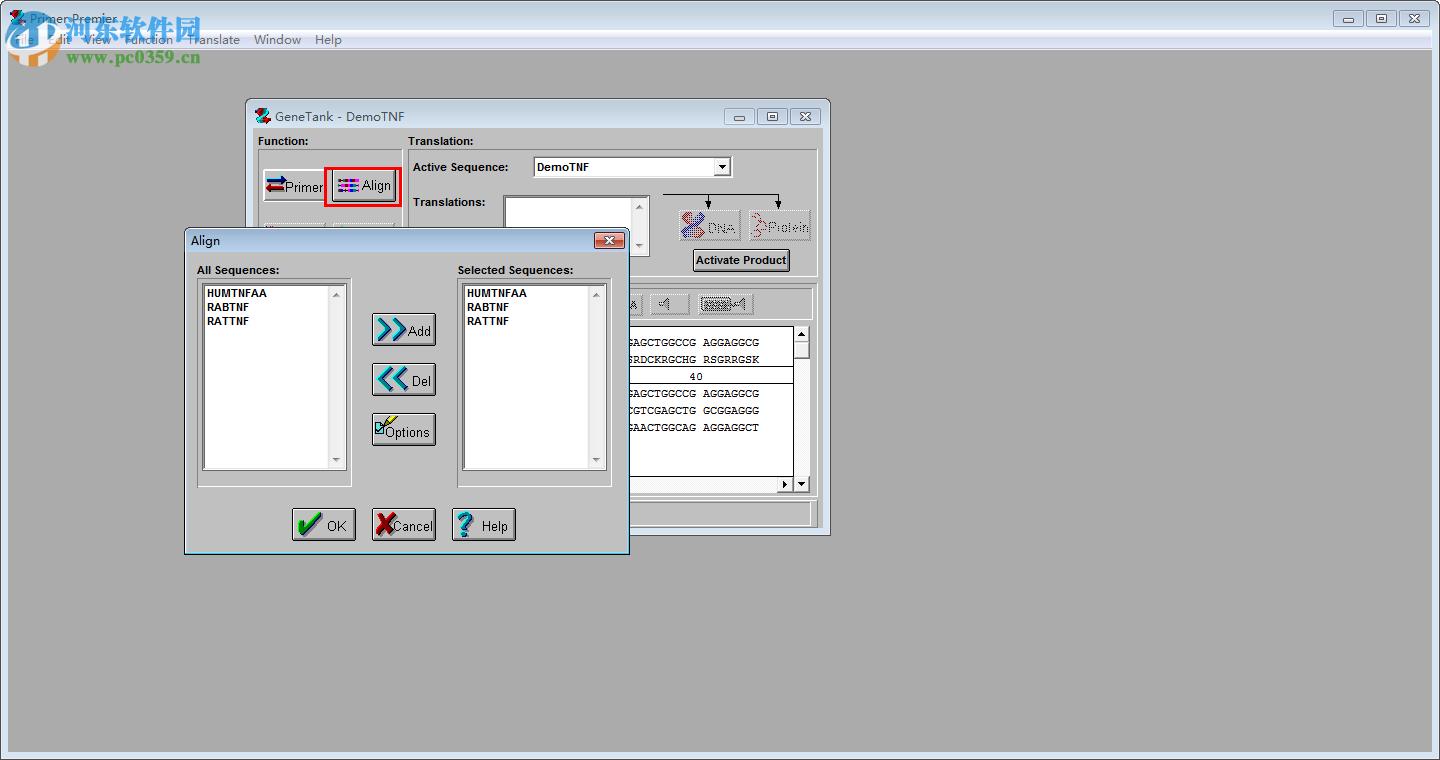1440x760 pixels.
Task: Click the sequence view horizontal scroll-right arrow
Action: click(786, 484)
